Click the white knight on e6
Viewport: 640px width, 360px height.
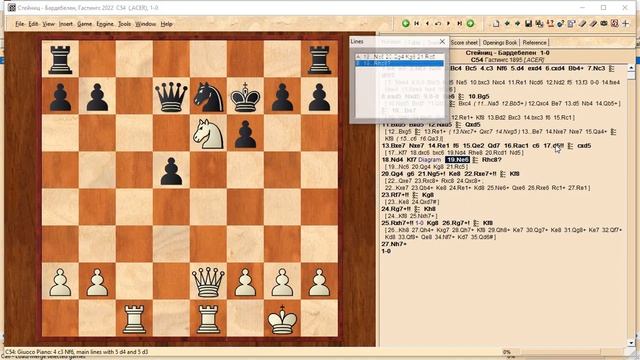click(209, 133)
